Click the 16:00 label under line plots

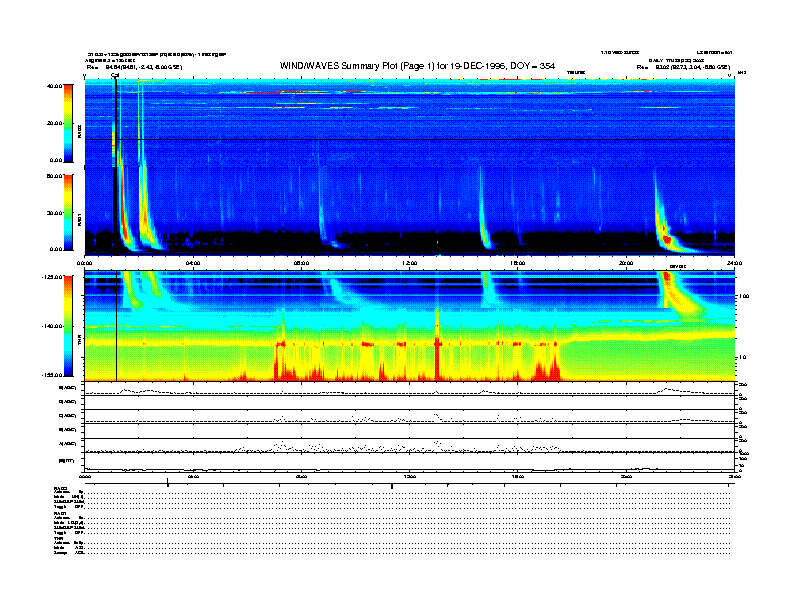(518, 476)
